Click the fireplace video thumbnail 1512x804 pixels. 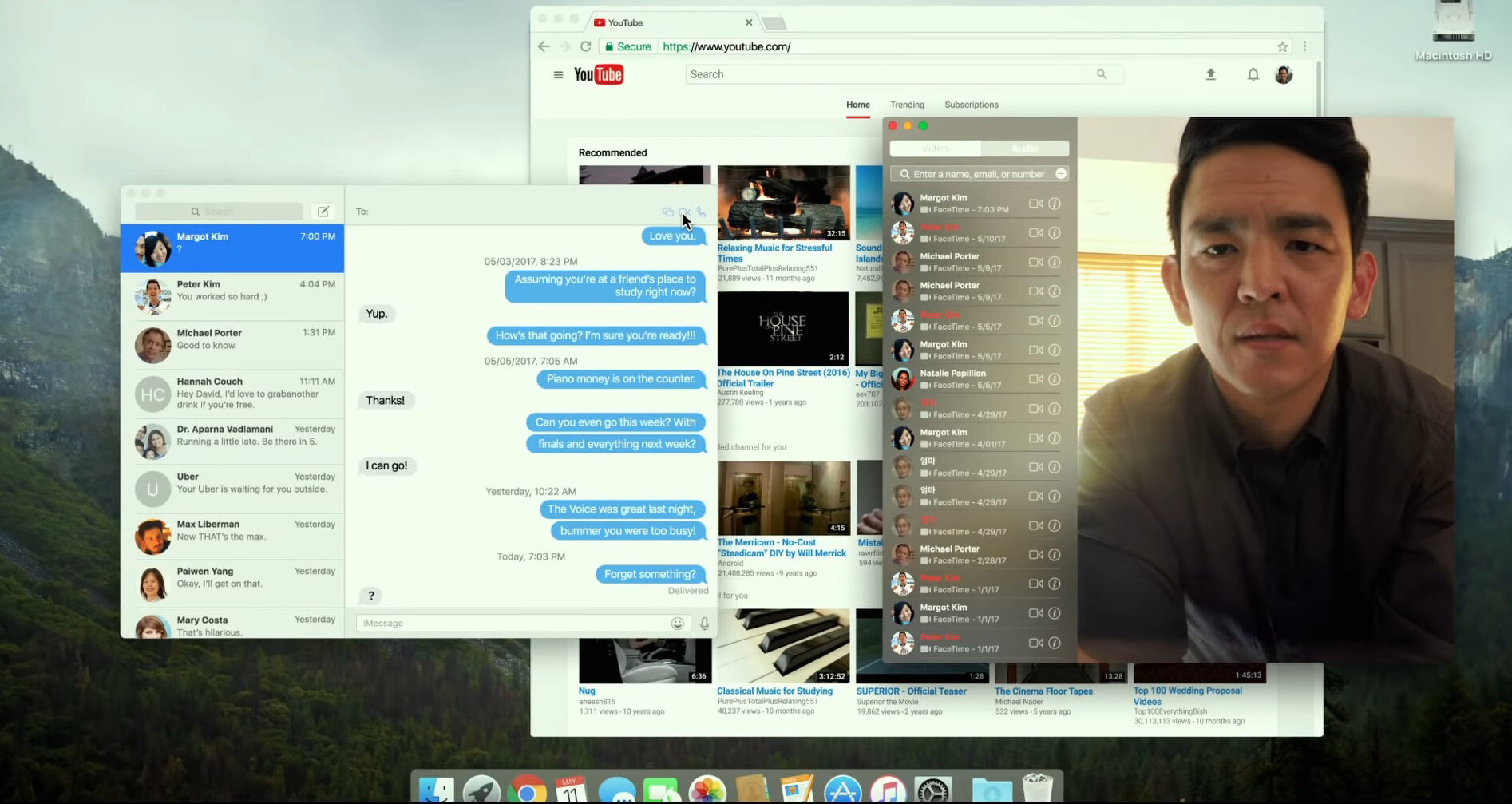coord(783,202)
